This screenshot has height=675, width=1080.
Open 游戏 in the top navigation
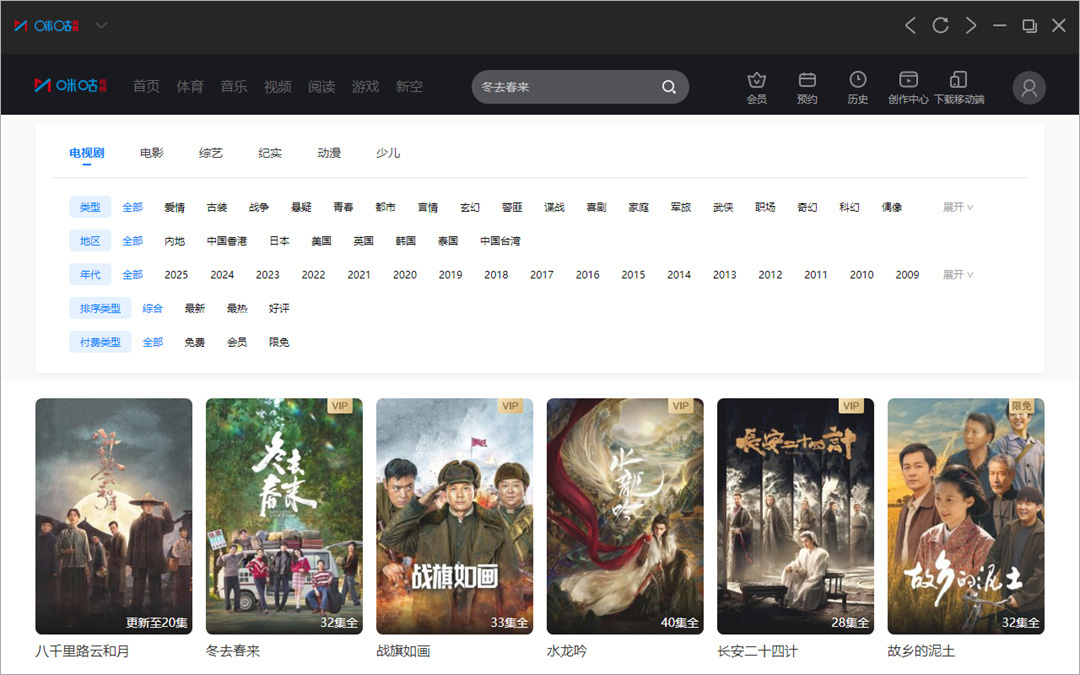(x=365, y=87)
